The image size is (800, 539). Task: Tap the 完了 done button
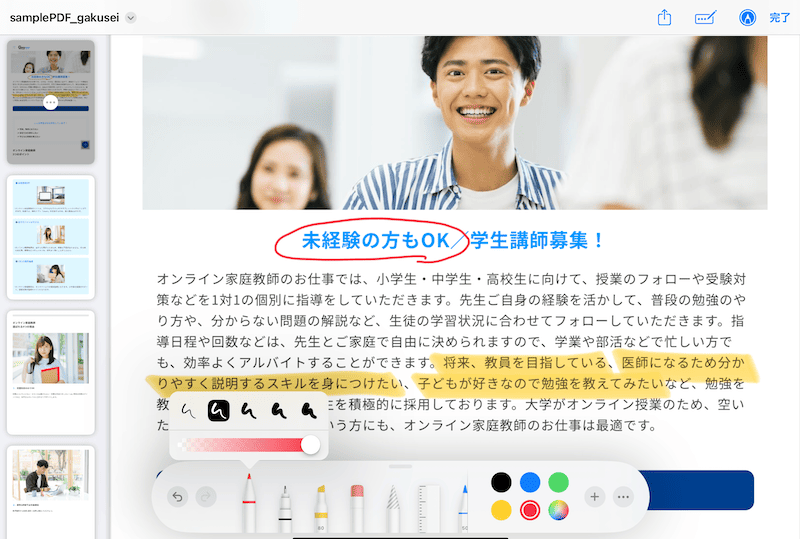click(780, 18)
